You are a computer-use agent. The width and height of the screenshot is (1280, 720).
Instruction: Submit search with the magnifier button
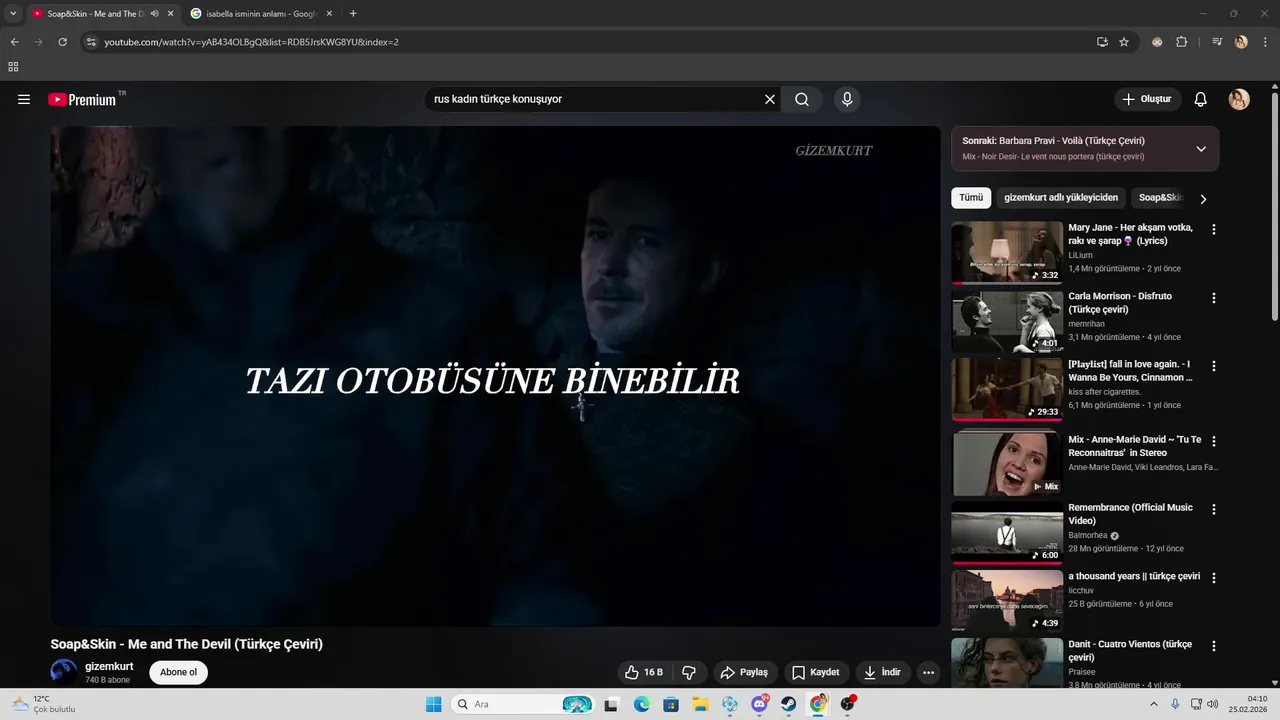pyautogui.click(x=802, y=99)
